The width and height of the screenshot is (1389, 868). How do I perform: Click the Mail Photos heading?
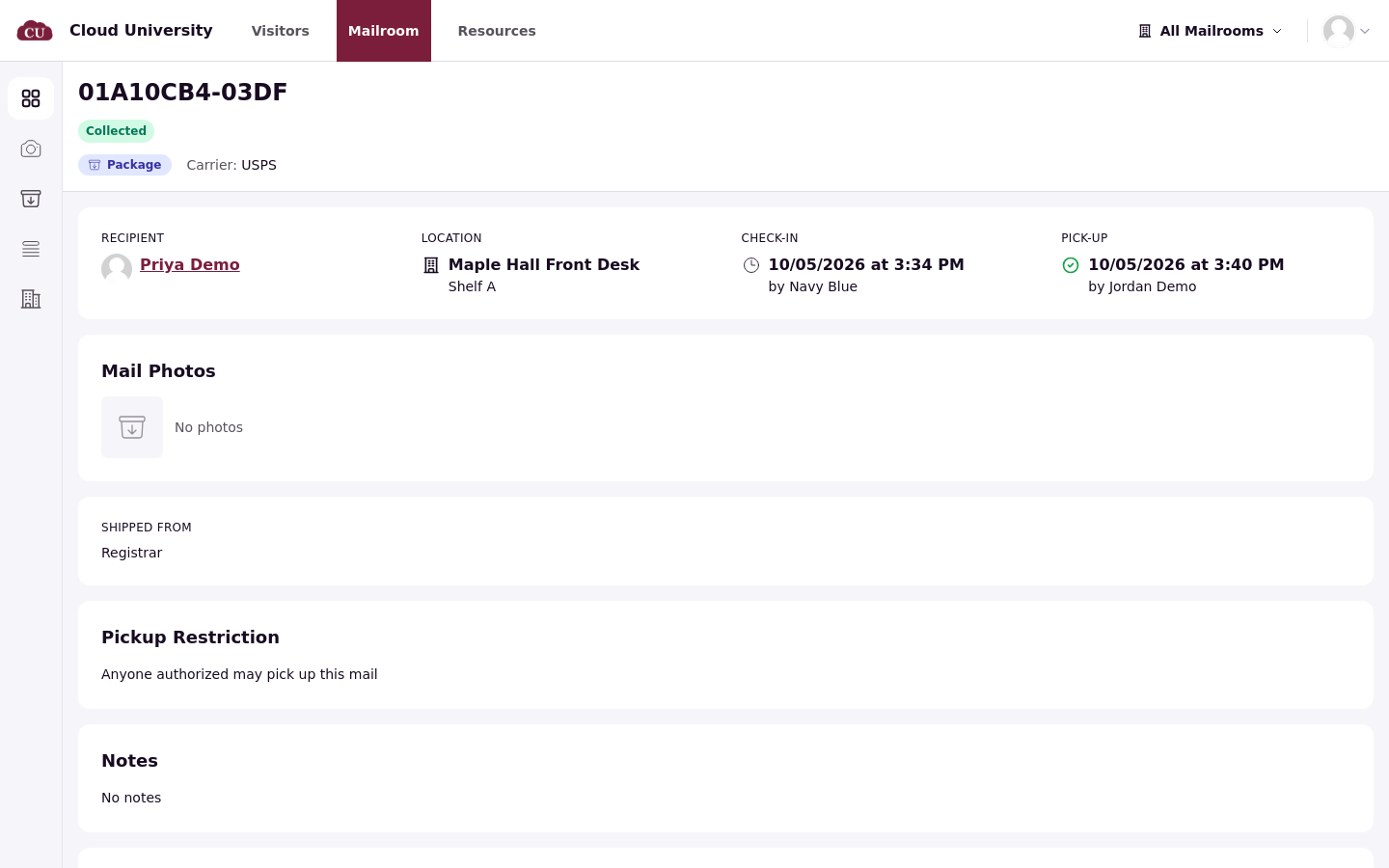point(158,371)
